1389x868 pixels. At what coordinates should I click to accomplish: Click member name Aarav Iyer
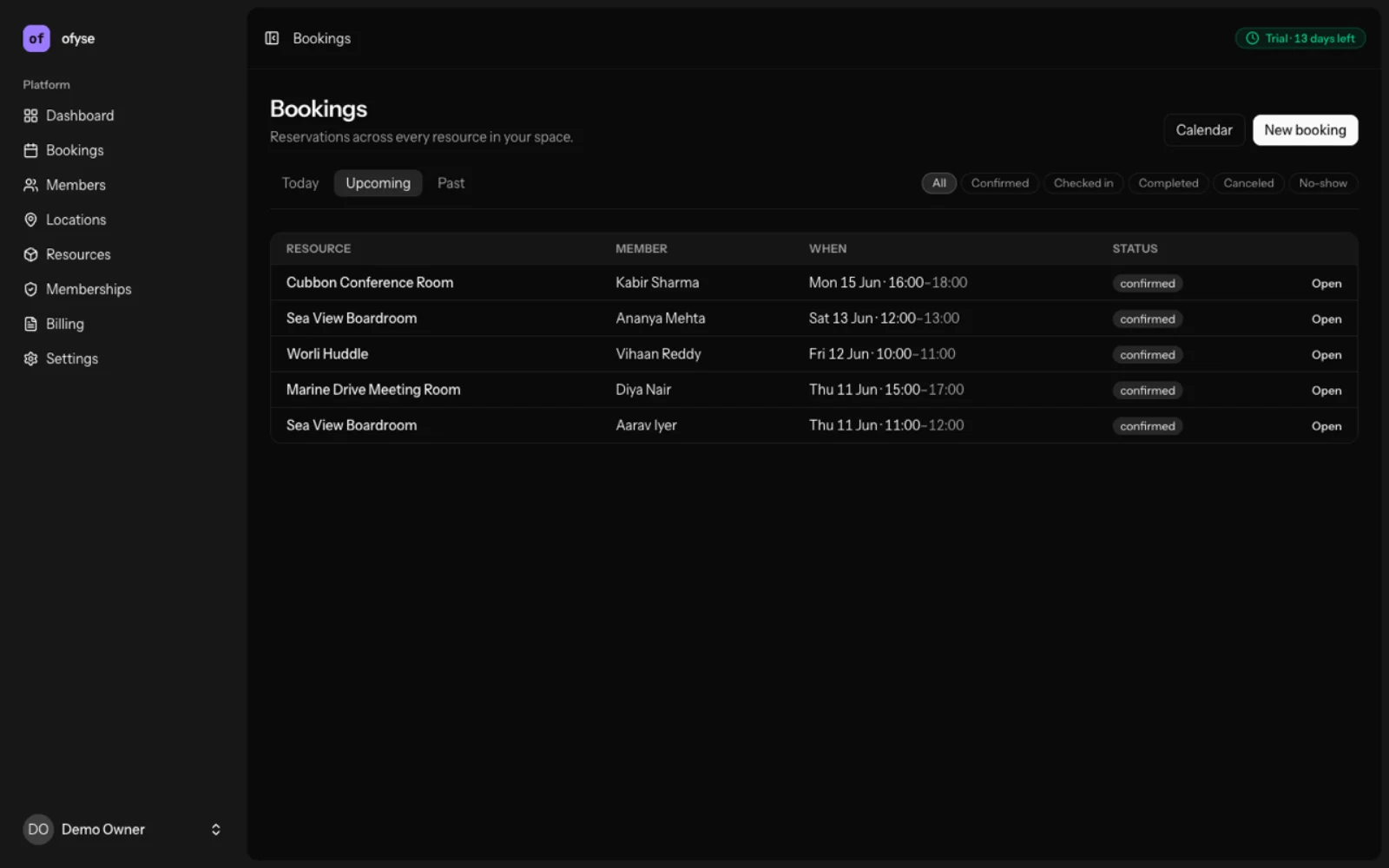646,425
